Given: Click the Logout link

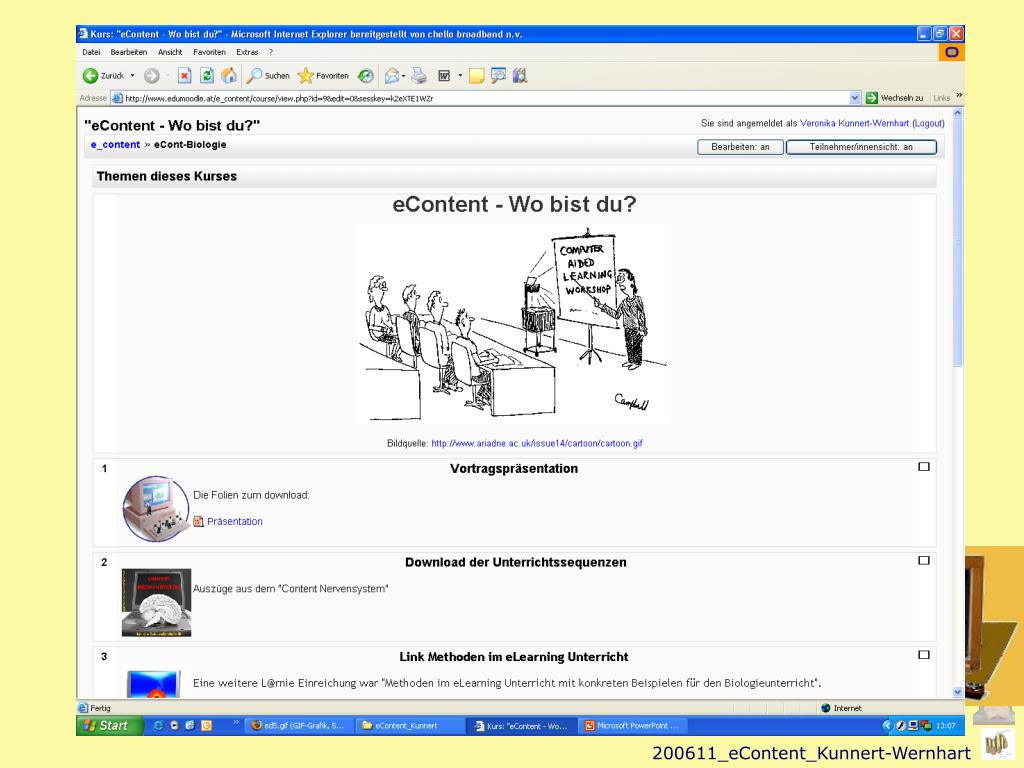Looking at the screenshot, I should pyautogui.click(x=928, y=123).
